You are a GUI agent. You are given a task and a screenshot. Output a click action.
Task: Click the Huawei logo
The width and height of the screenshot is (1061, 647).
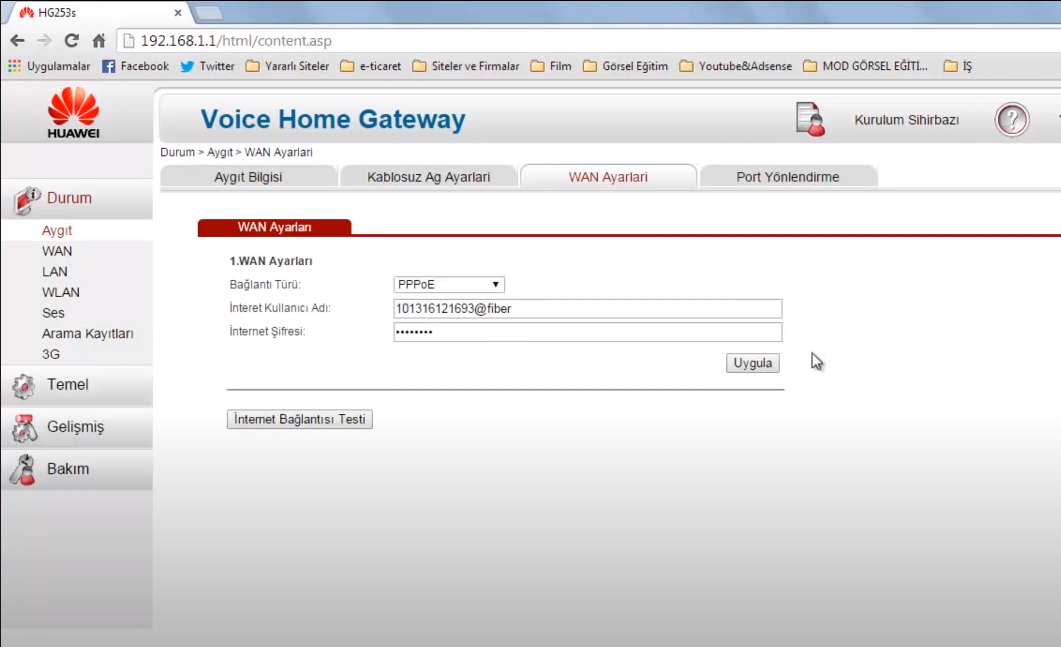pyautogui.click(x=74, y=112)
